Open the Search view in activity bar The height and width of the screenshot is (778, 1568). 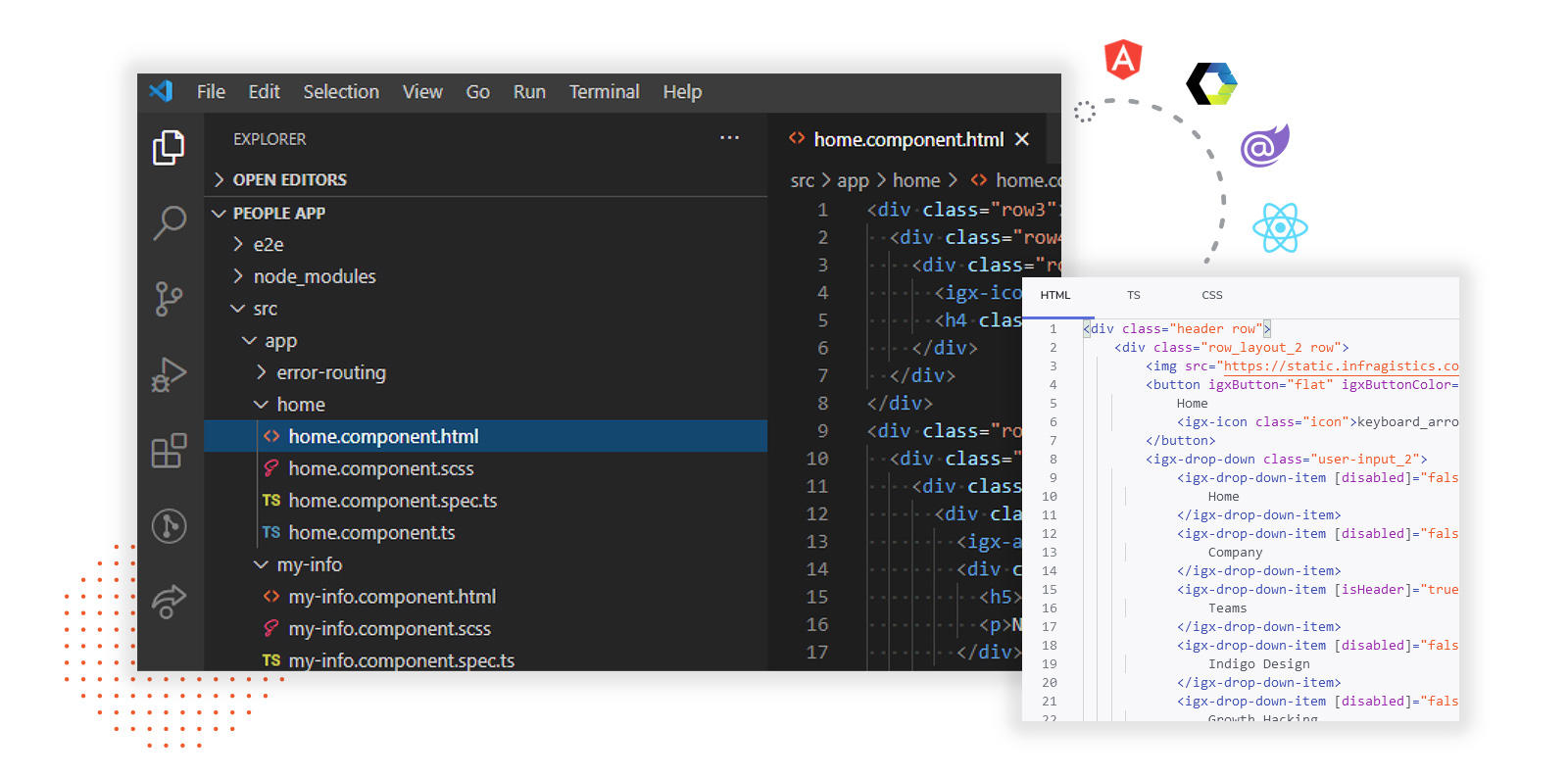click(169, 222)
